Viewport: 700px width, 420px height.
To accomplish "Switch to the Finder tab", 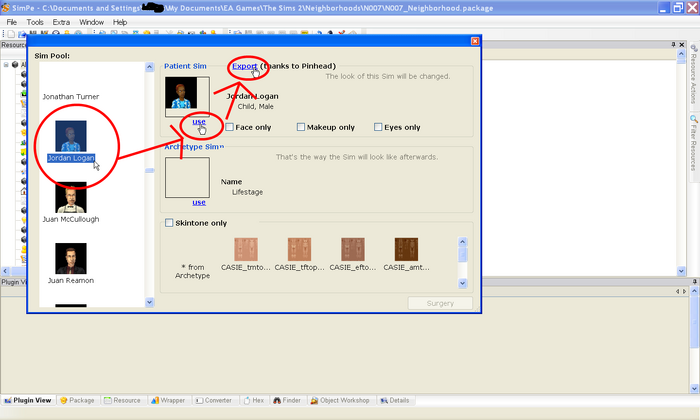I will (287, 400).
